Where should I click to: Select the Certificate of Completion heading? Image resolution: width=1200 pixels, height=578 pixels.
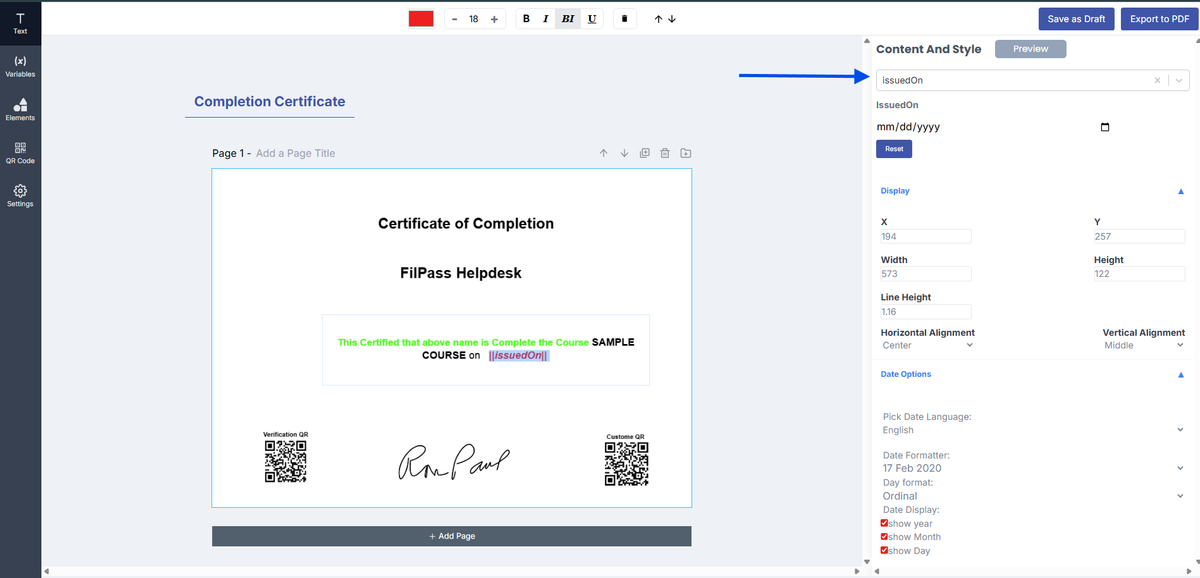(466, 224)
